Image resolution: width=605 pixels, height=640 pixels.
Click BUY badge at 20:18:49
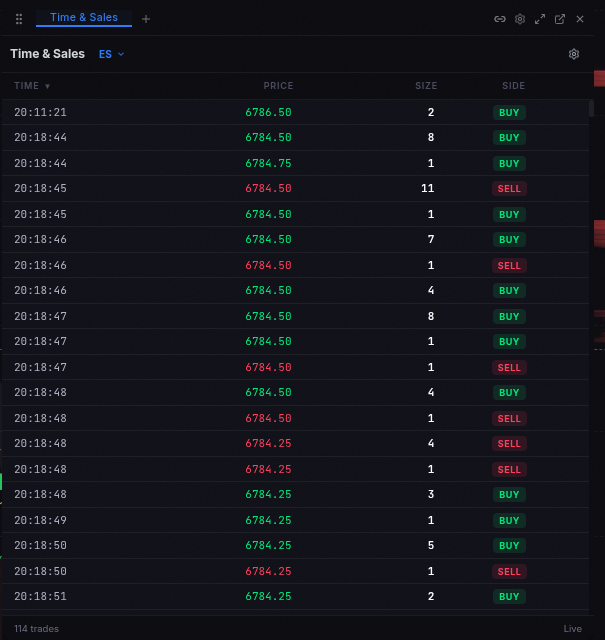pos(509,521)
